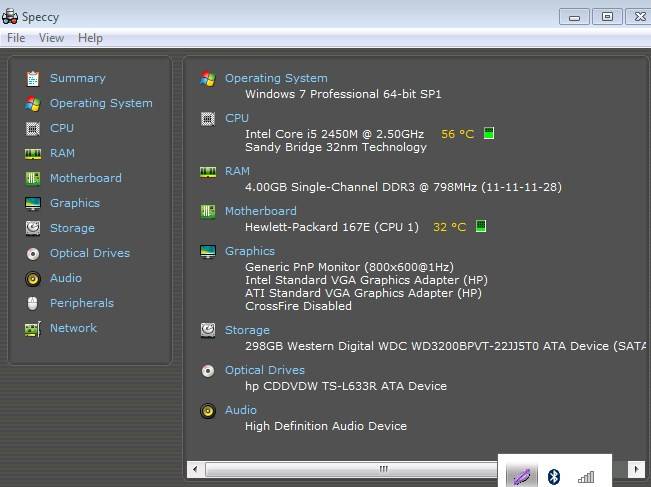The width and height of the screenshot is (651, 487).
Task: Click the horizontal scrollbar right arrow
Action: tap(636, 469)
